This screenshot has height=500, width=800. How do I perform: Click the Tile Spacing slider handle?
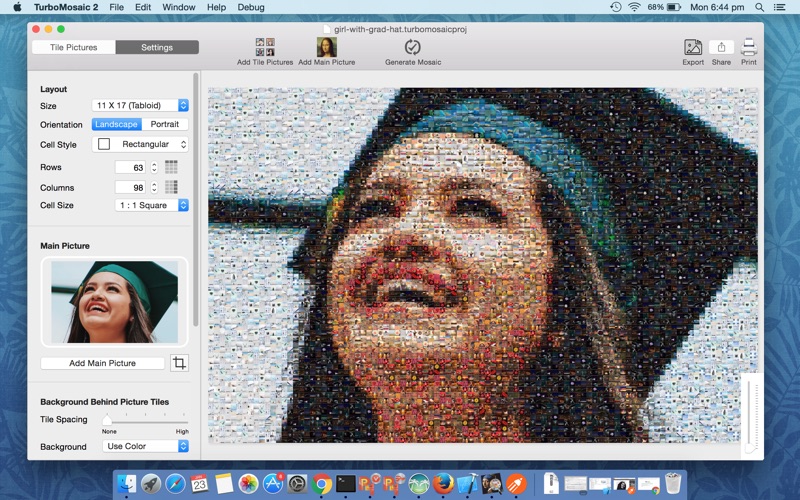coord(107,419)
